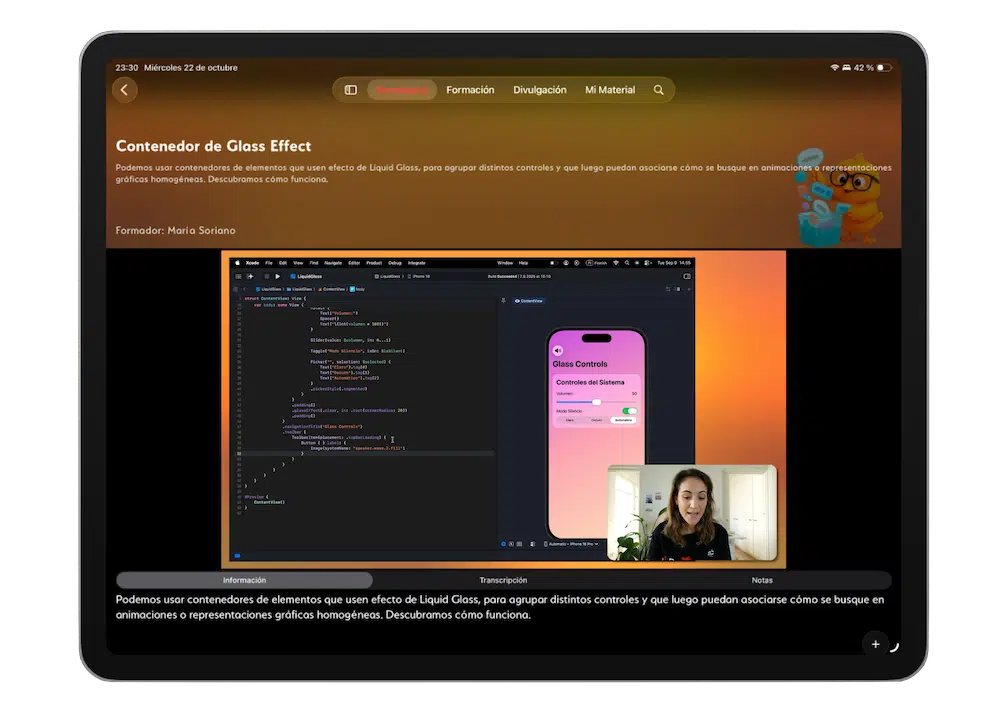Click the Library plus icon in Xcode toolbar

click(x=249, y=277)
